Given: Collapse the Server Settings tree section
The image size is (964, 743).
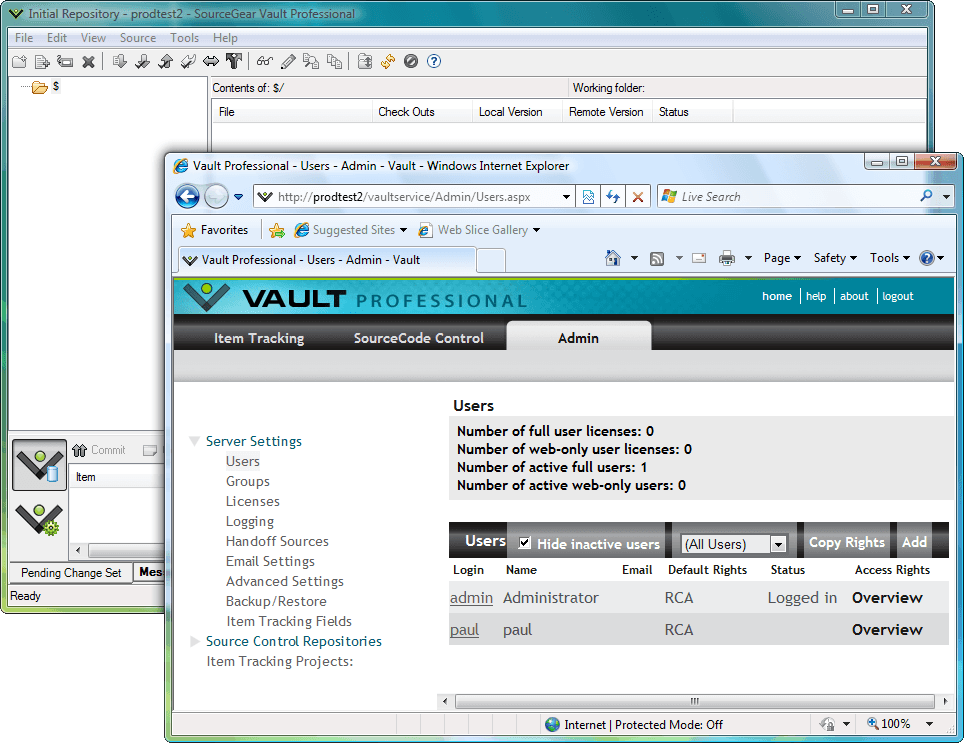Looking at the screenshot, I should (194, 441).
